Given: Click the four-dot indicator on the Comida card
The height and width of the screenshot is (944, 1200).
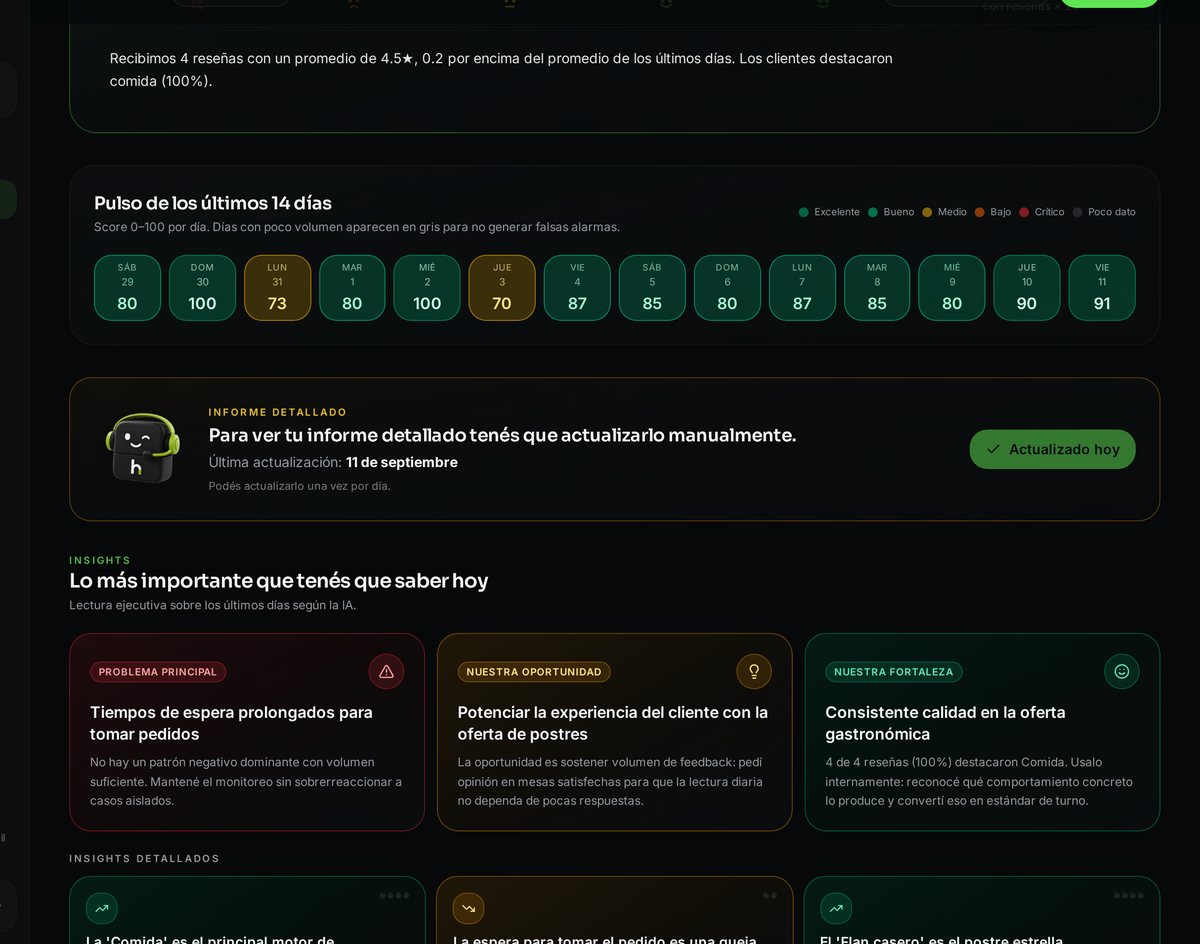Looking at the screenshot, I should (394, 895).
